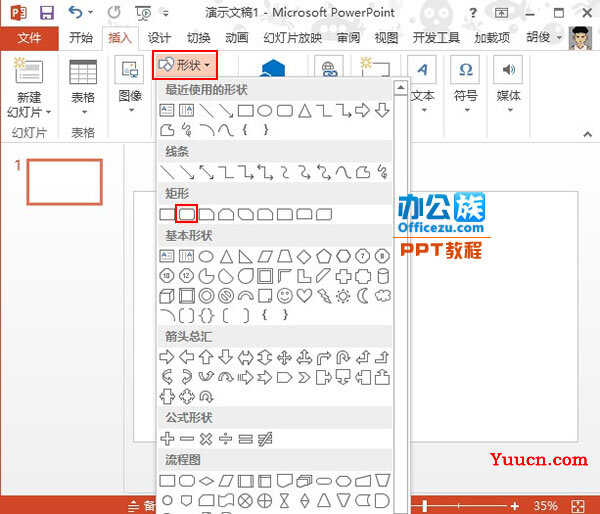
Task: Select the Diamond shape in 基本形状
Action: point(304,256)
